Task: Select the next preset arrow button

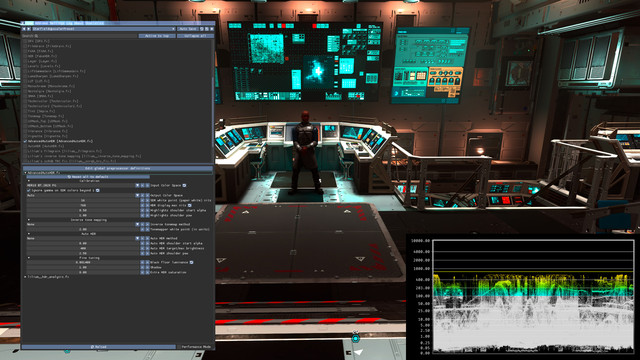Action: pos(29,29)
